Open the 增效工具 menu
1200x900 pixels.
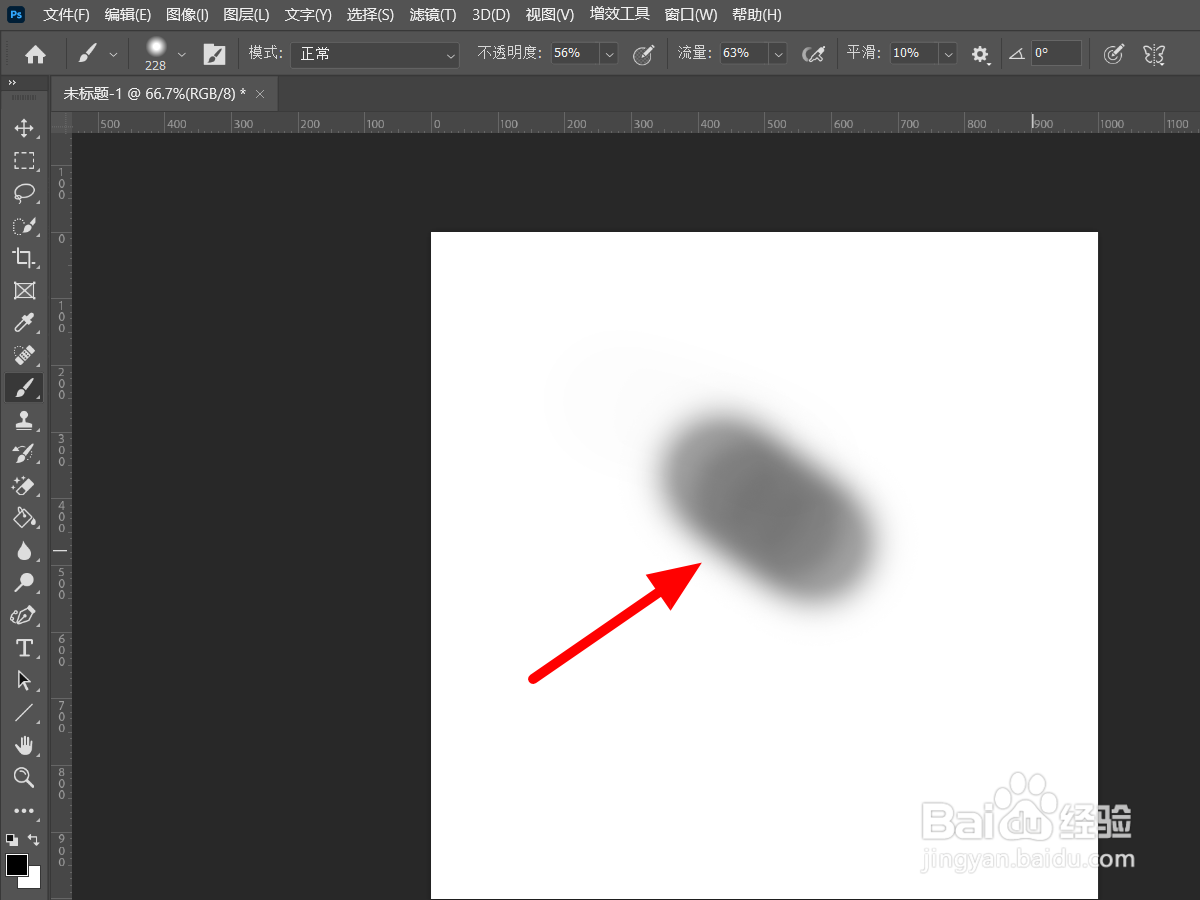620,15
